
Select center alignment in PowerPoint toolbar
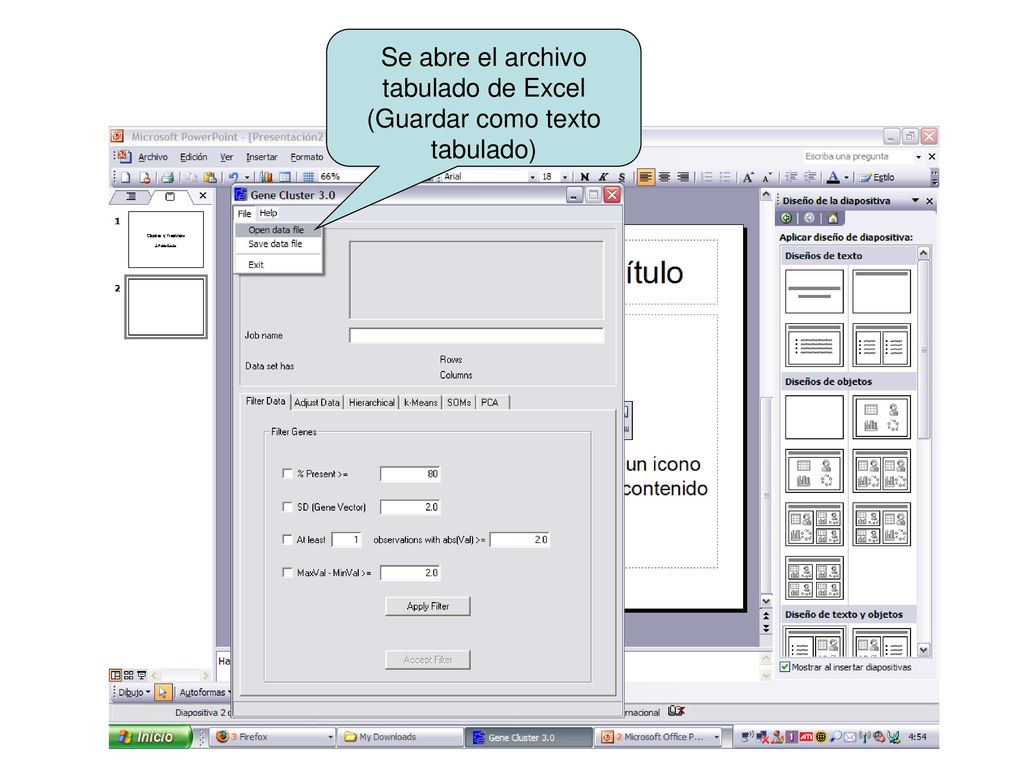[x=665, y=177]
